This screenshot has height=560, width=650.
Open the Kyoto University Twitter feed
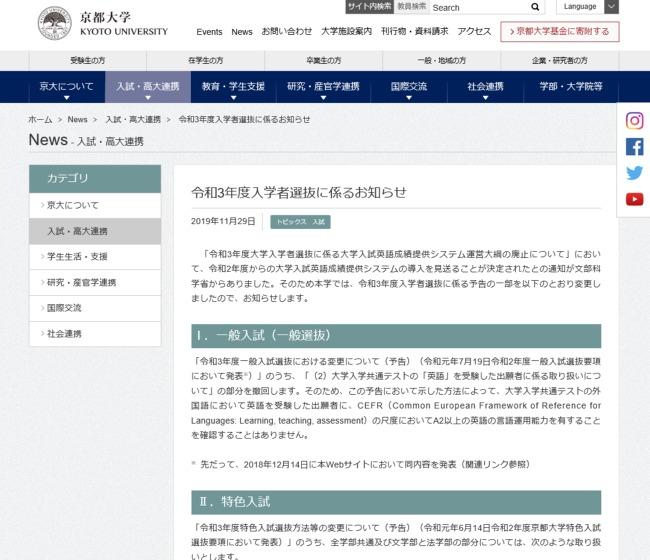[634, 173]
